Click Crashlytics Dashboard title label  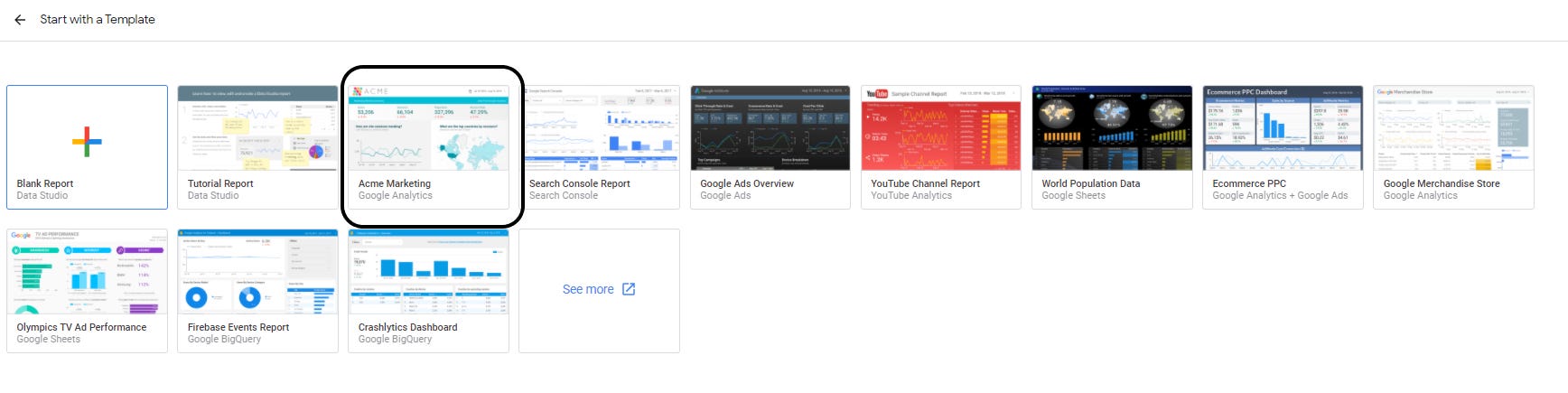click(407, 327)
